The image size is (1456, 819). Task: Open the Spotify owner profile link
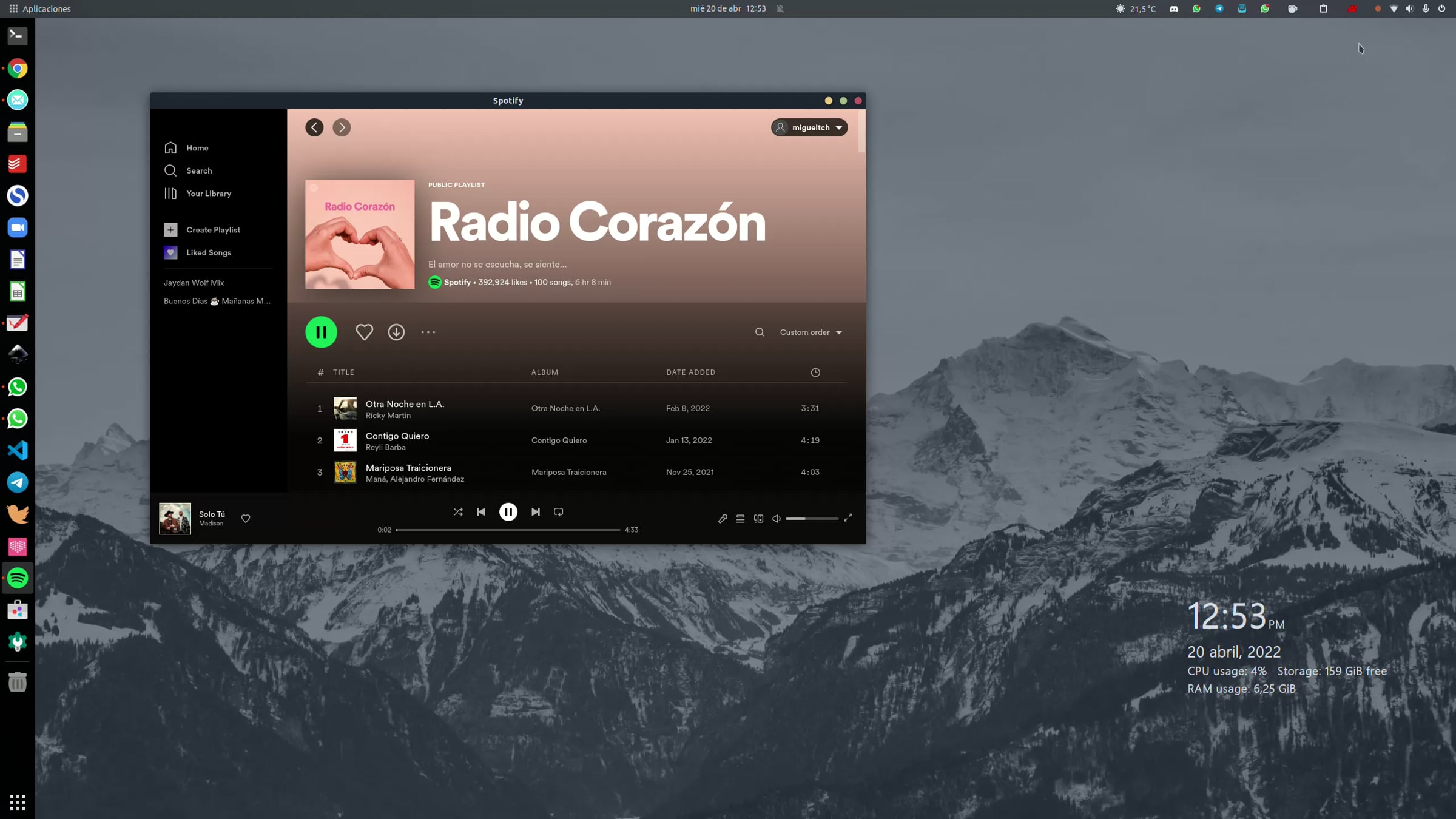[x=457, y=283]
